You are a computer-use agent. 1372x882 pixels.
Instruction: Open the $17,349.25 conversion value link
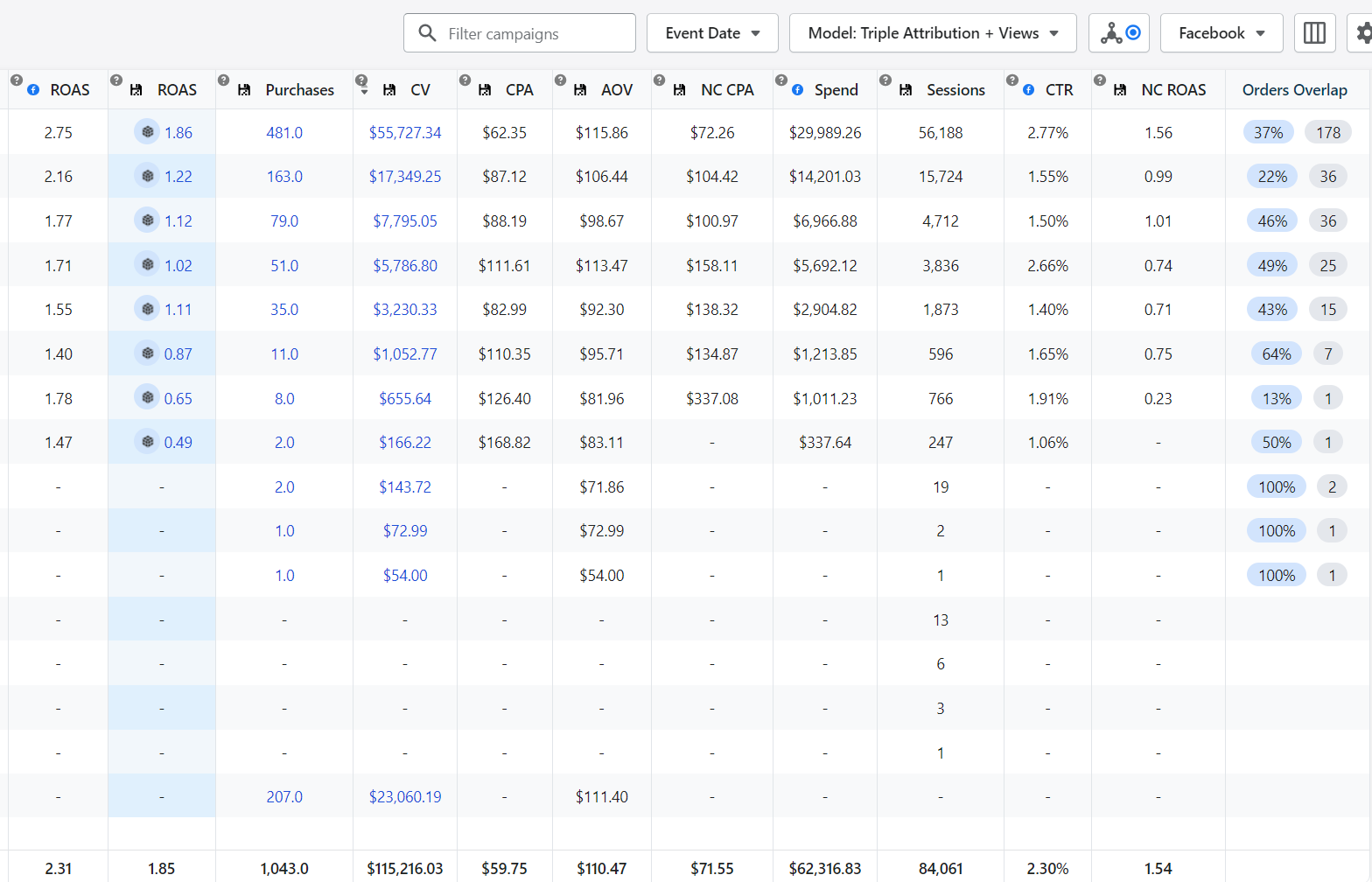coord(405,177)
